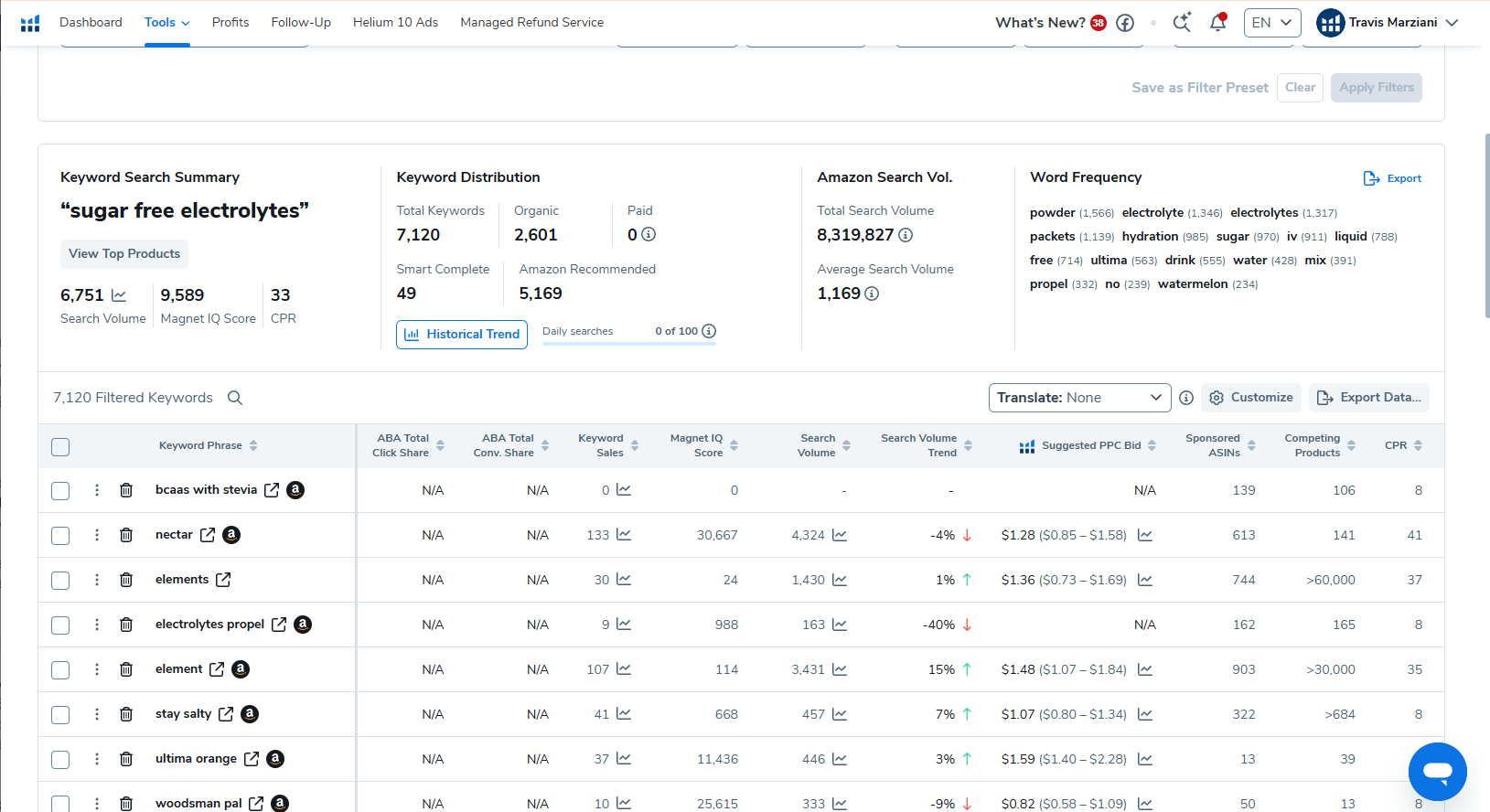This screenshot has height=812, width=1490.
Task: Click the Clear filters button
Action: [x=1300, y=88]
